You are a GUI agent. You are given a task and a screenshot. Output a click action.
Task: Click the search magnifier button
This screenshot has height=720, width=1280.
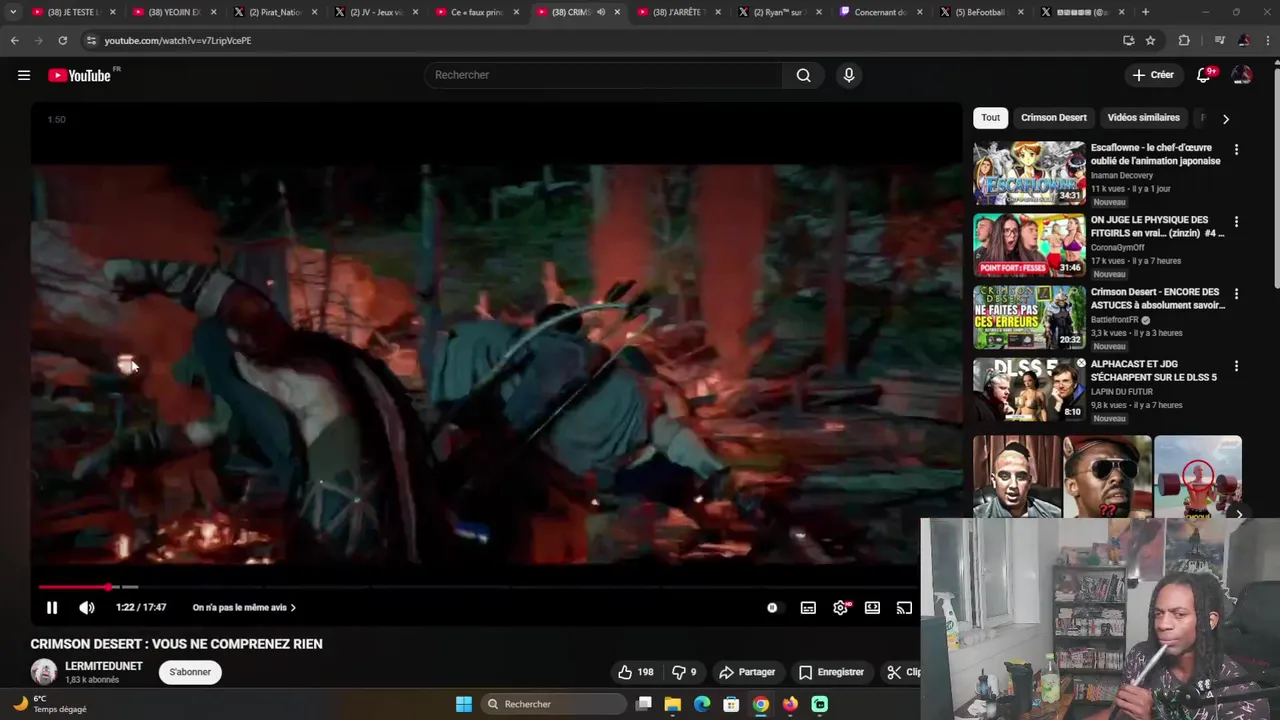tap(803, 75)
